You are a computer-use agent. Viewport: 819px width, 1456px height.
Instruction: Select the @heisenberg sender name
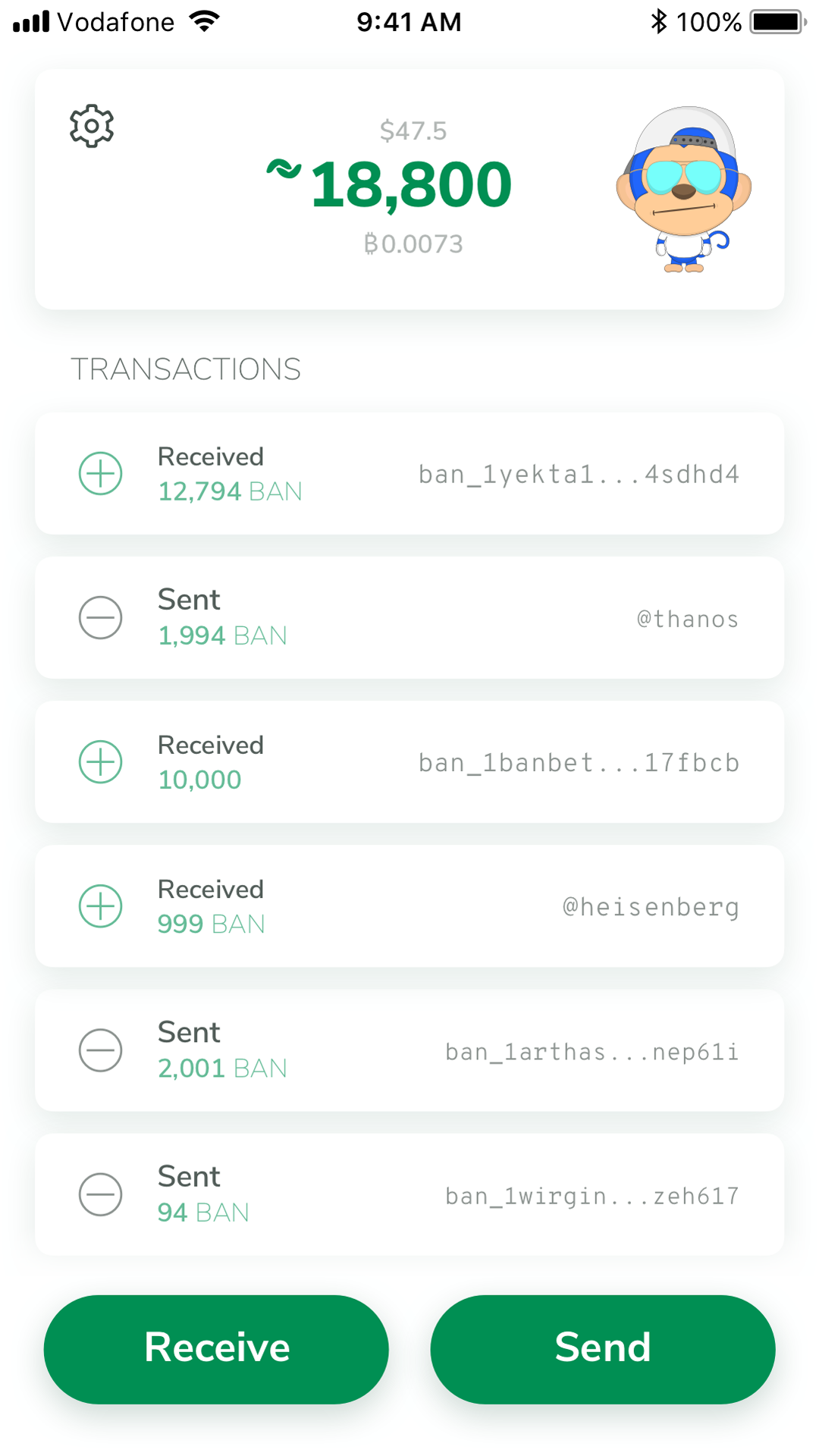coord(651,907)
